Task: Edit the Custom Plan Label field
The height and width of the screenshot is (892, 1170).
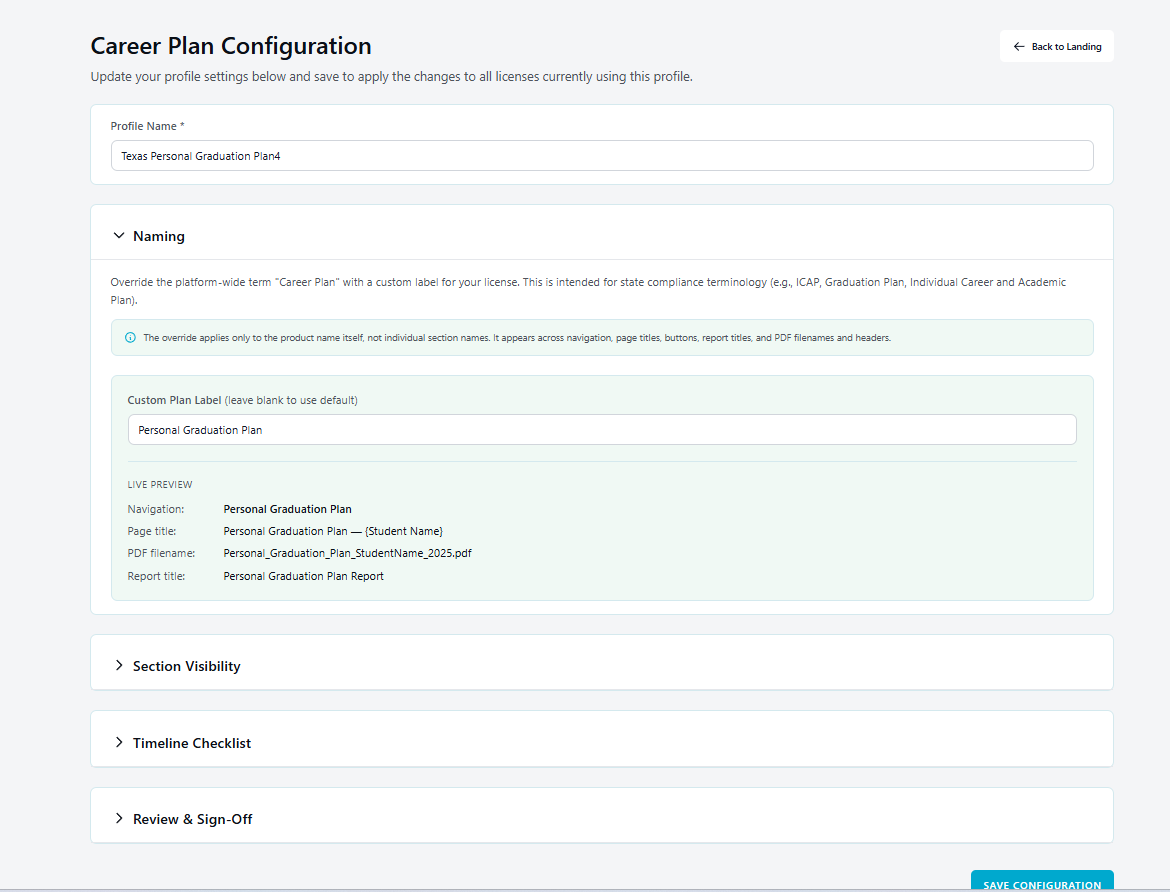Action: pos(601,429)
